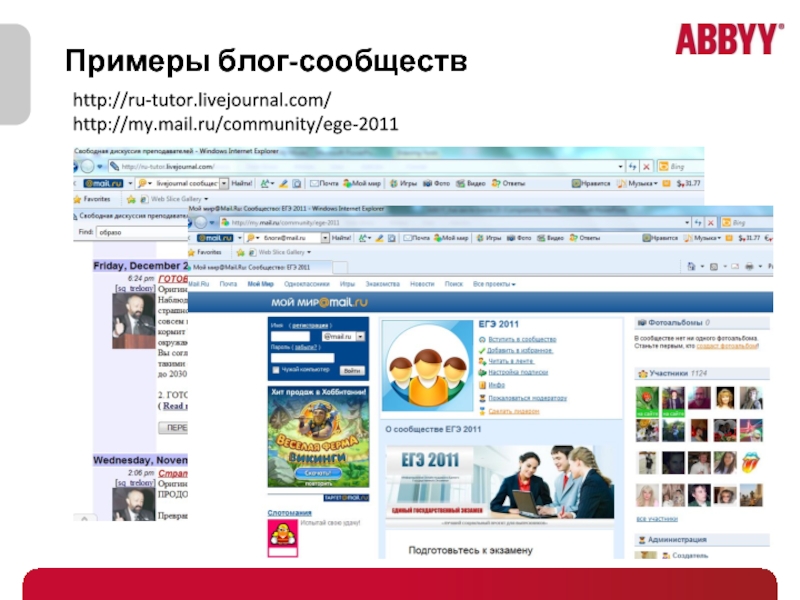
Task: Open Знакомства in portal navigation
Action: pos(383,284)
